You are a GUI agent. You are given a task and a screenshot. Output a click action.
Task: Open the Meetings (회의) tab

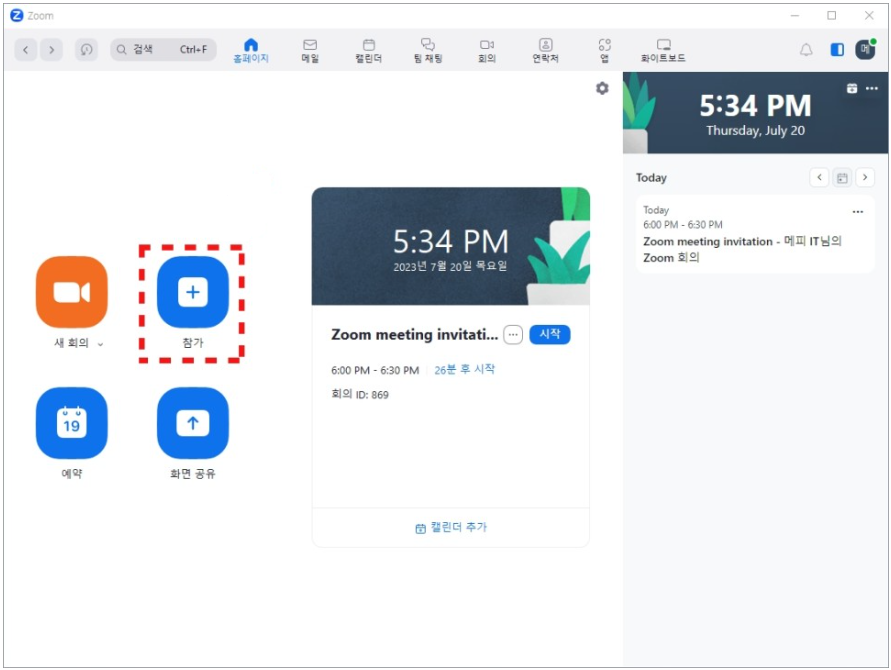(x=487, y=51)
